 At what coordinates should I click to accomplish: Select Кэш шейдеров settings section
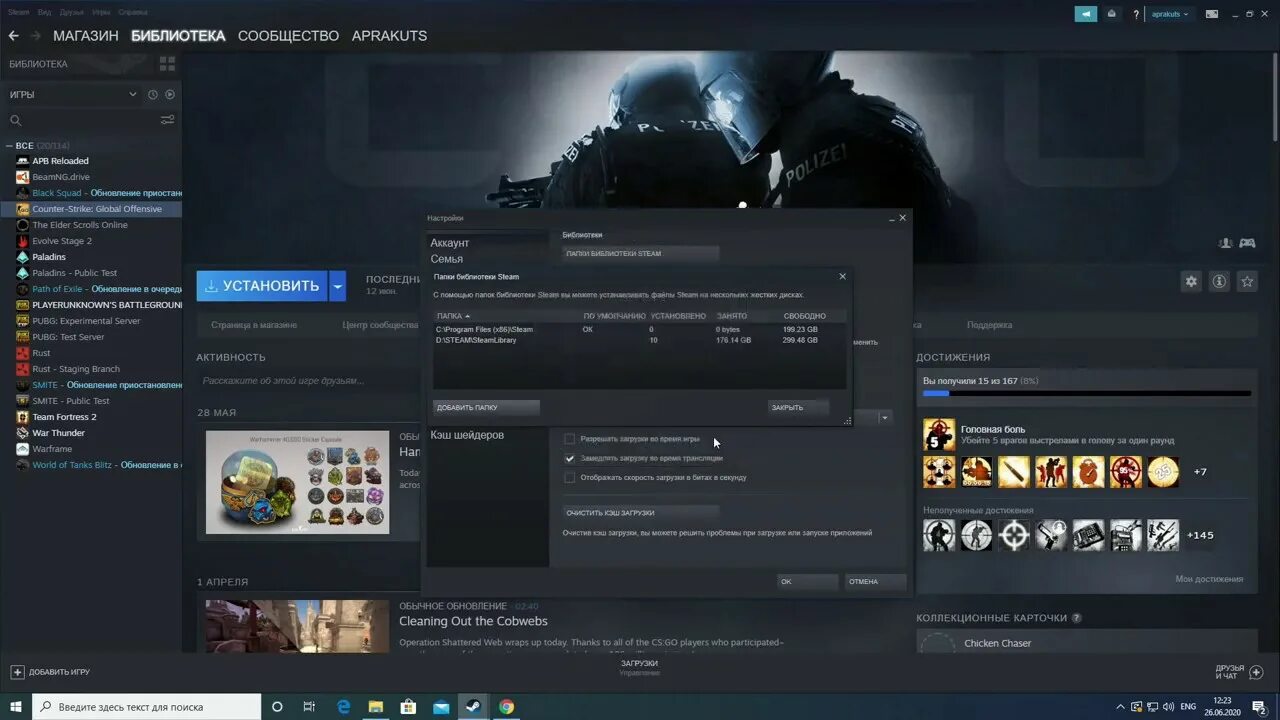(x=467, y=435)
